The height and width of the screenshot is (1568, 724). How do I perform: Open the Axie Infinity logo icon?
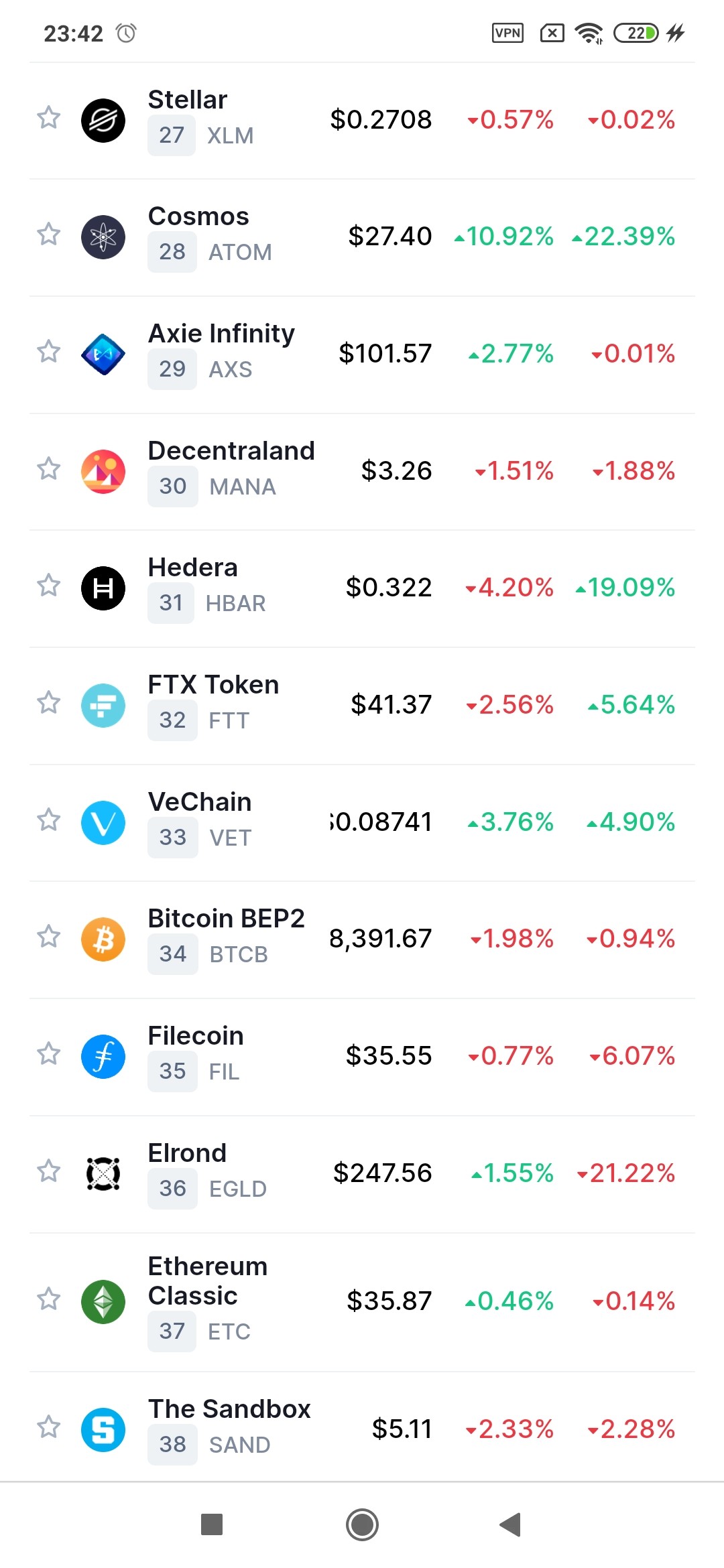coord(103,354)
